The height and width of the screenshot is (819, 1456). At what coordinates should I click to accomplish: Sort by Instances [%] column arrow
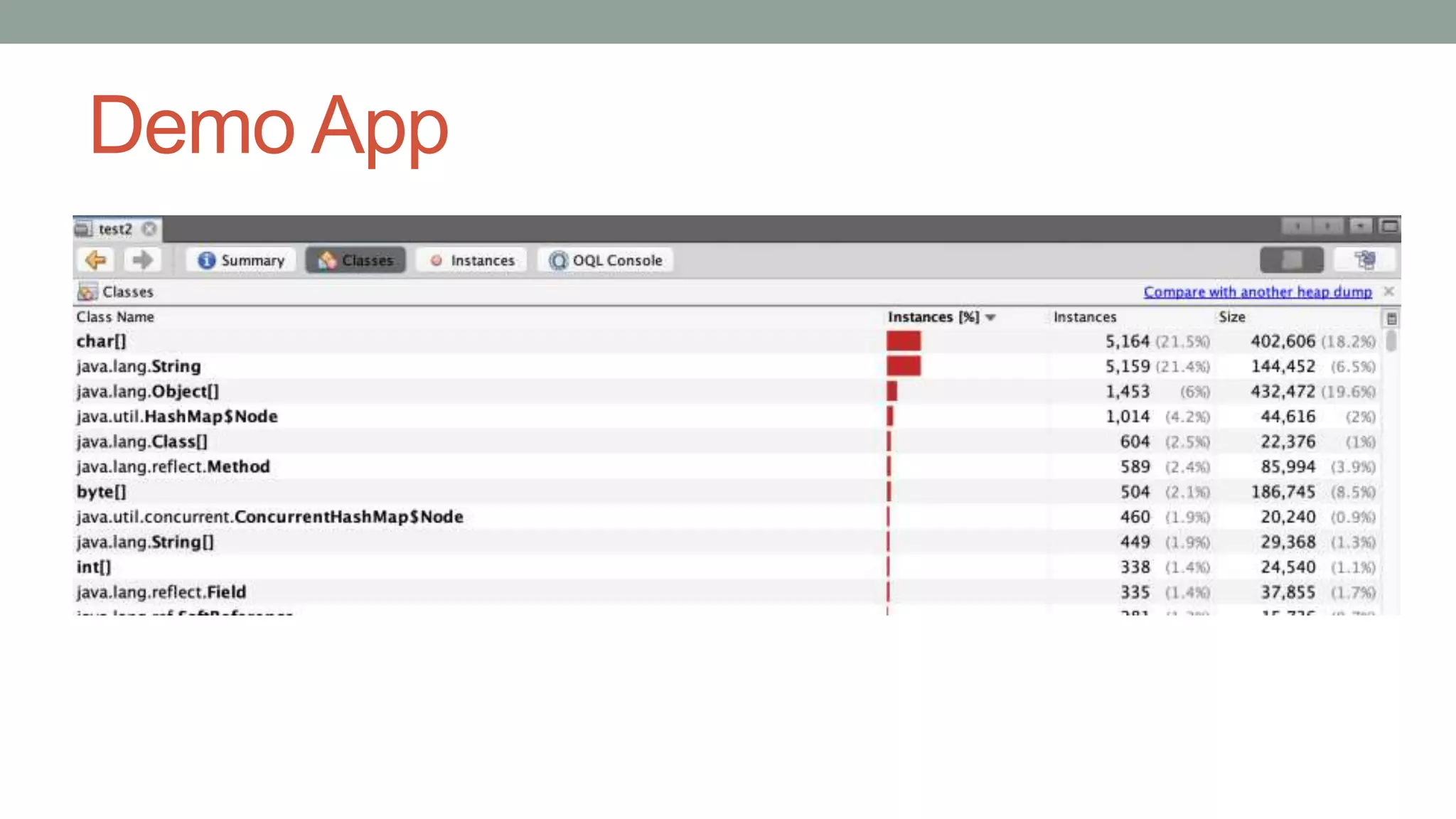pyautogui.click(x=990, y=318)
